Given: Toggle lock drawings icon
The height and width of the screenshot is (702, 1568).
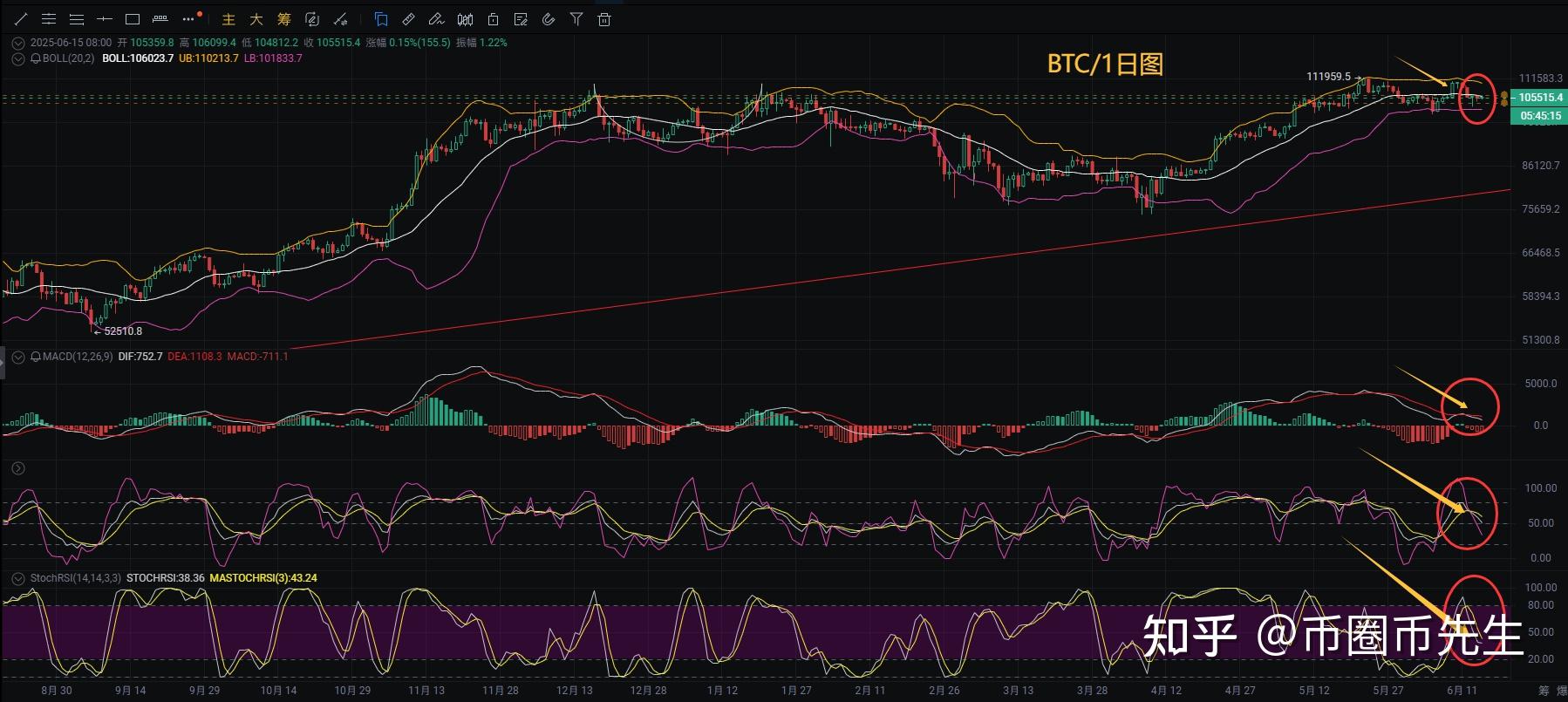Looking at the screenshot, I should pos(493,19).
